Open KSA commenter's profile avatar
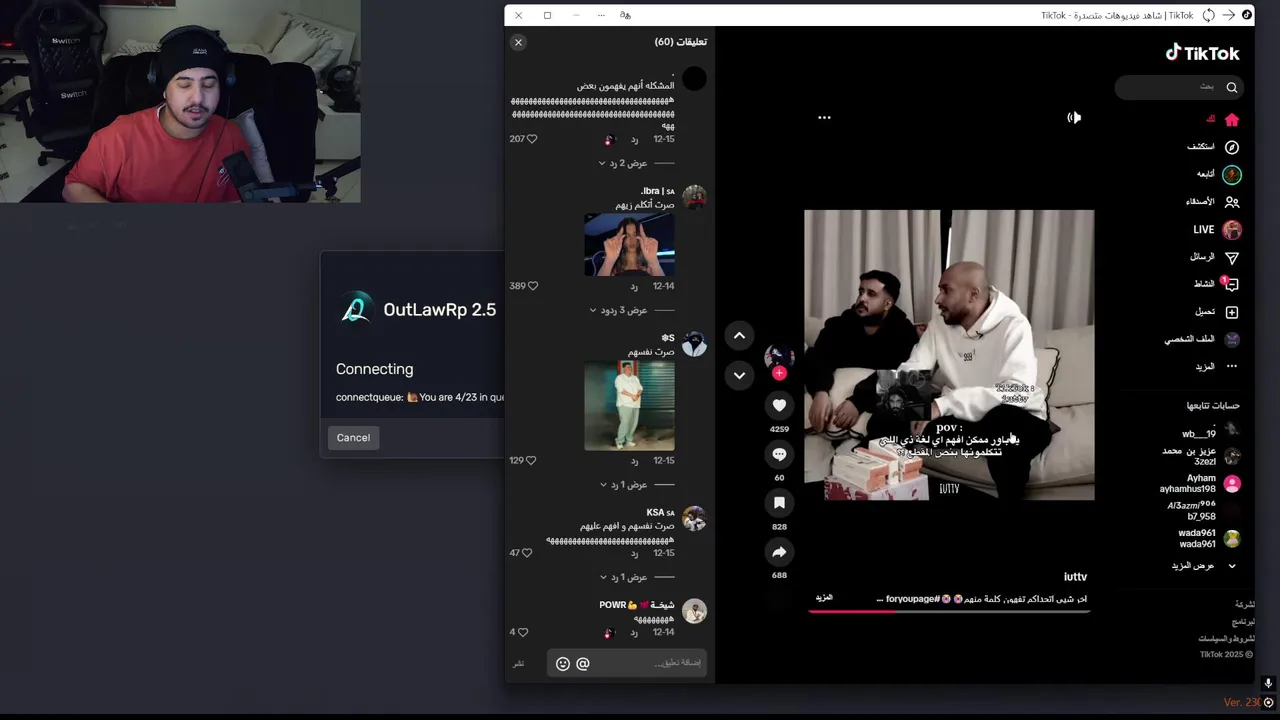This screenshot has width=1280, height=720. coord(694,519)
